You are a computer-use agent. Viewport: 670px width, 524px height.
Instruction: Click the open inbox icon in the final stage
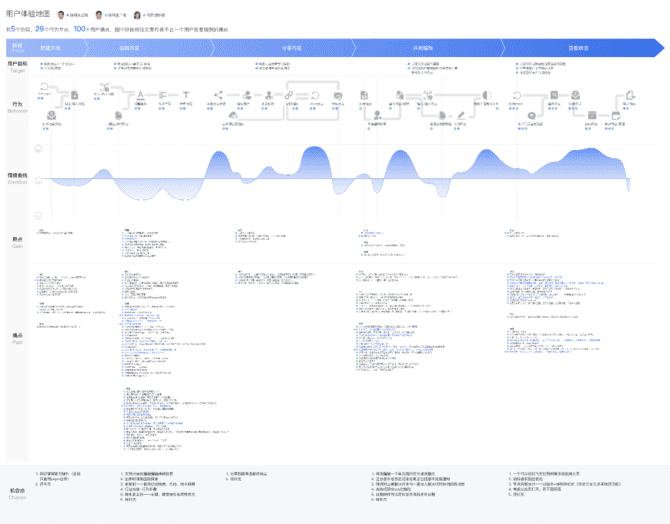tap(575, 95)
